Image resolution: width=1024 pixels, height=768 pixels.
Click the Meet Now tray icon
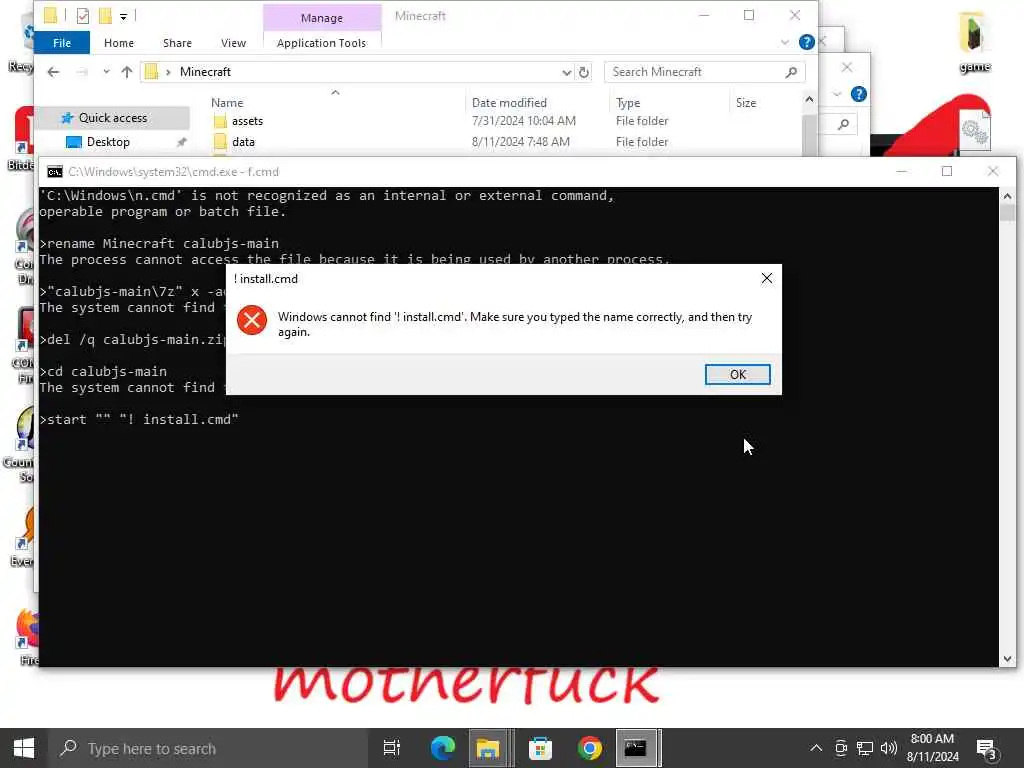(841, 748)
